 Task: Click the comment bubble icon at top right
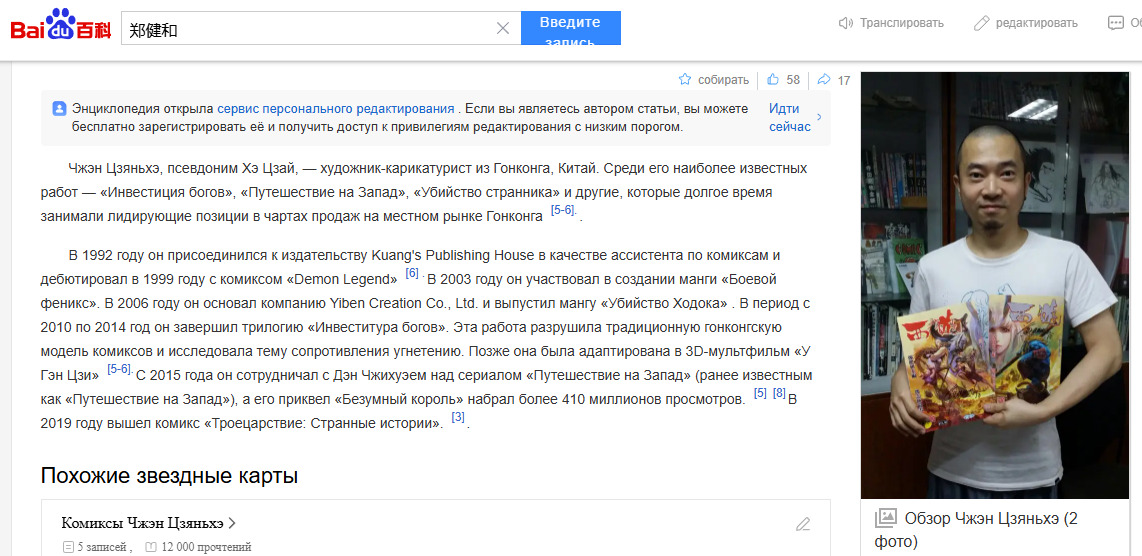1116,23
